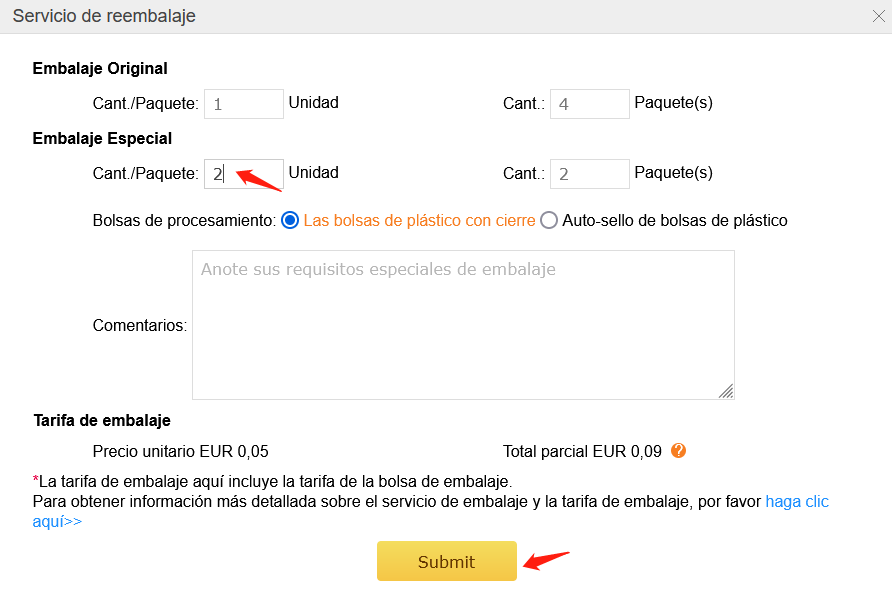Click the Total parcial EUR 0,09 text
The image size is (892, 599).
pyautogui.click(x=582, y=452)
